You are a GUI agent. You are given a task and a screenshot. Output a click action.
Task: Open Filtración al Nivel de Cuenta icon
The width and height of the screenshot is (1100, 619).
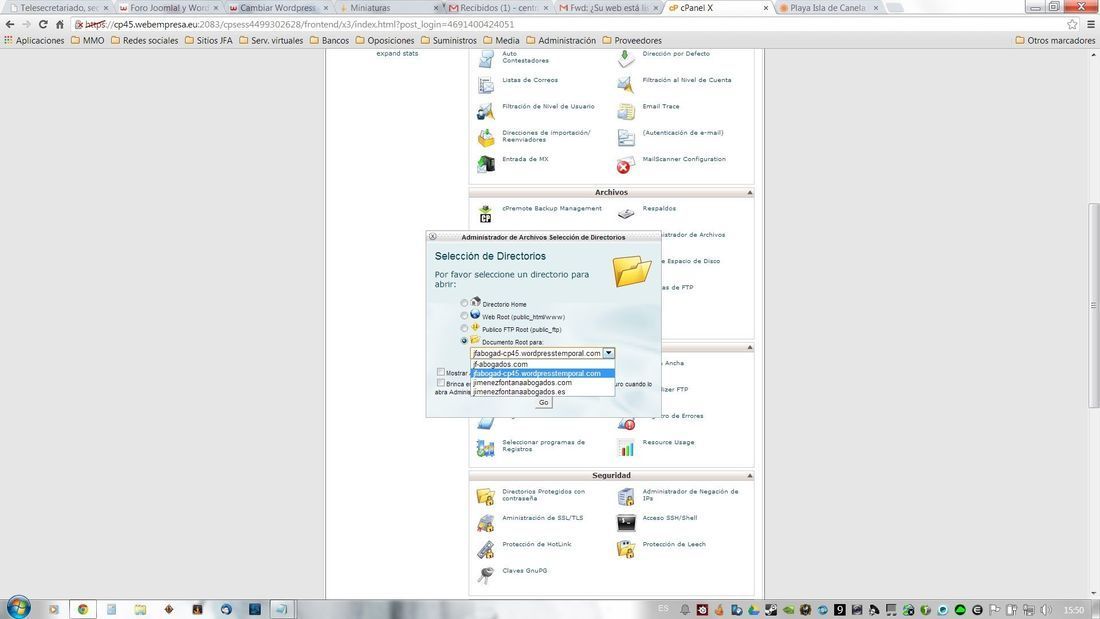pos(626,85)
